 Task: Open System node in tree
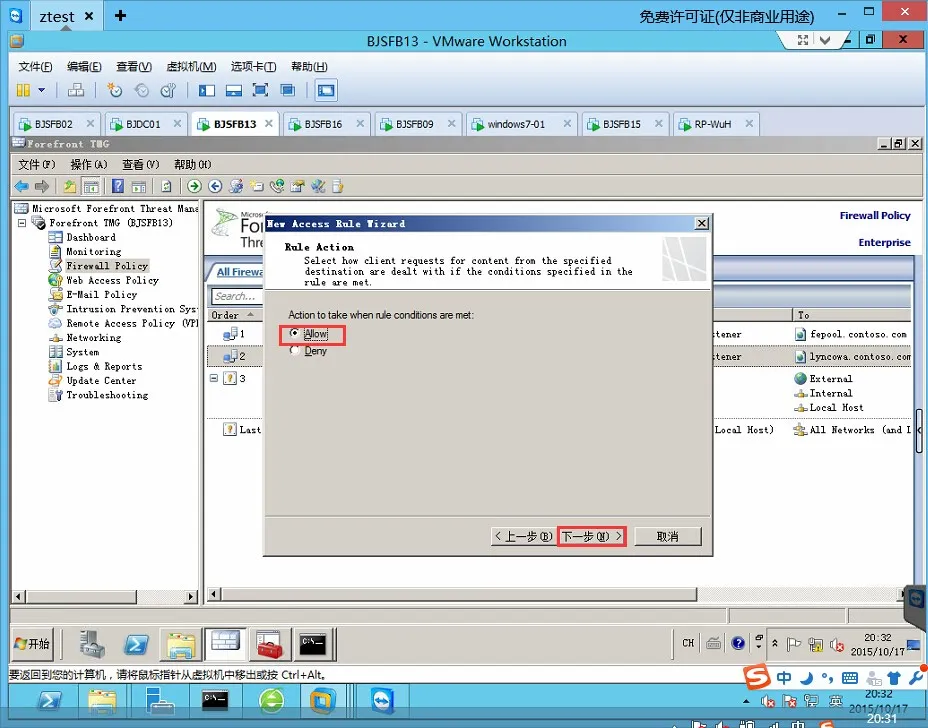point(83,352)
